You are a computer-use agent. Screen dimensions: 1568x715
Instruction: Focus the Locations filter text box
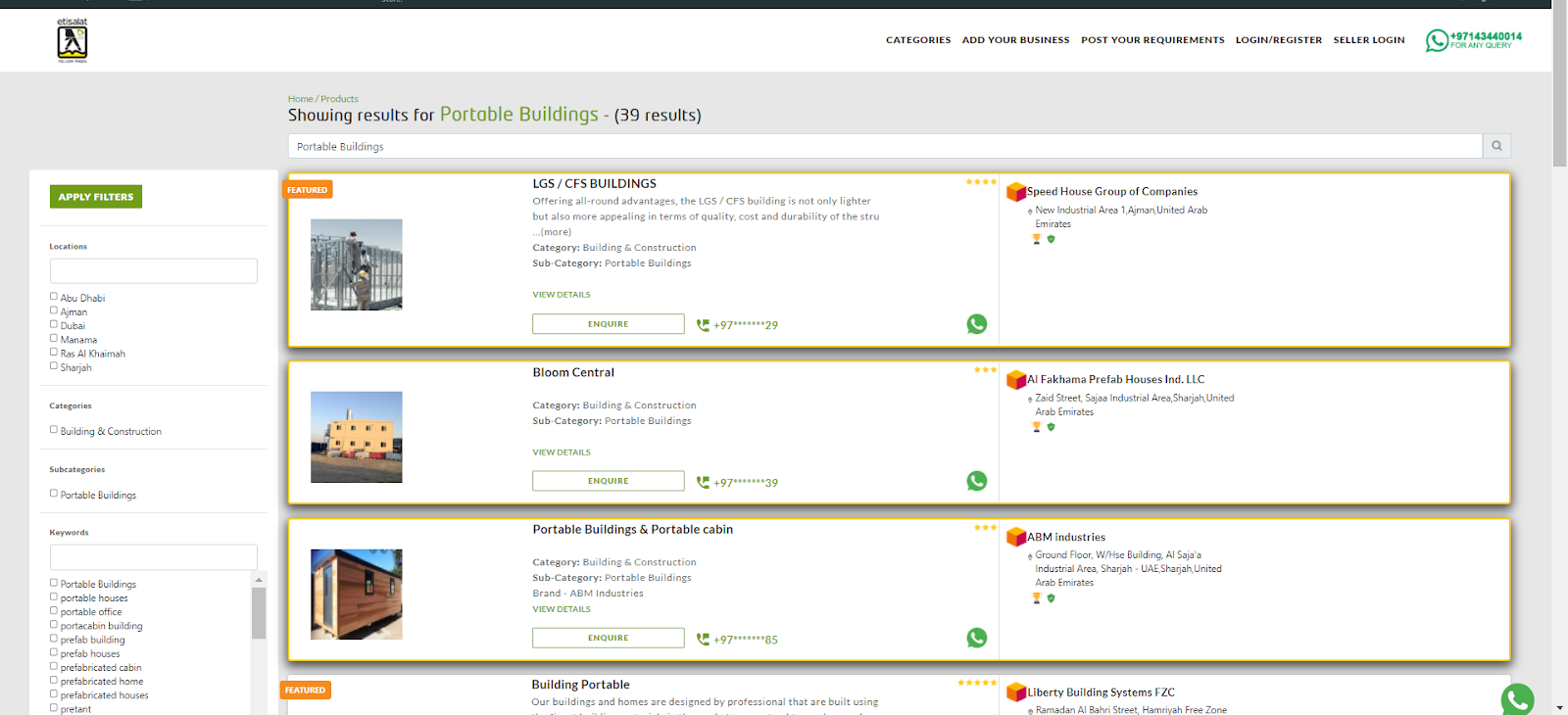154,271
